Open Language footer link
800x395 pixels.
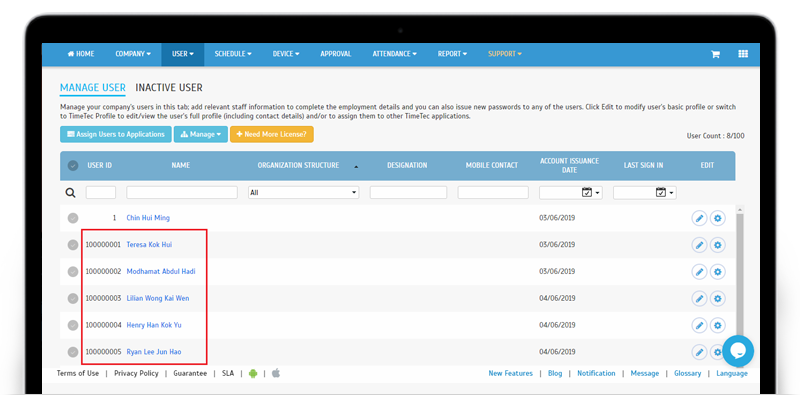732,374
